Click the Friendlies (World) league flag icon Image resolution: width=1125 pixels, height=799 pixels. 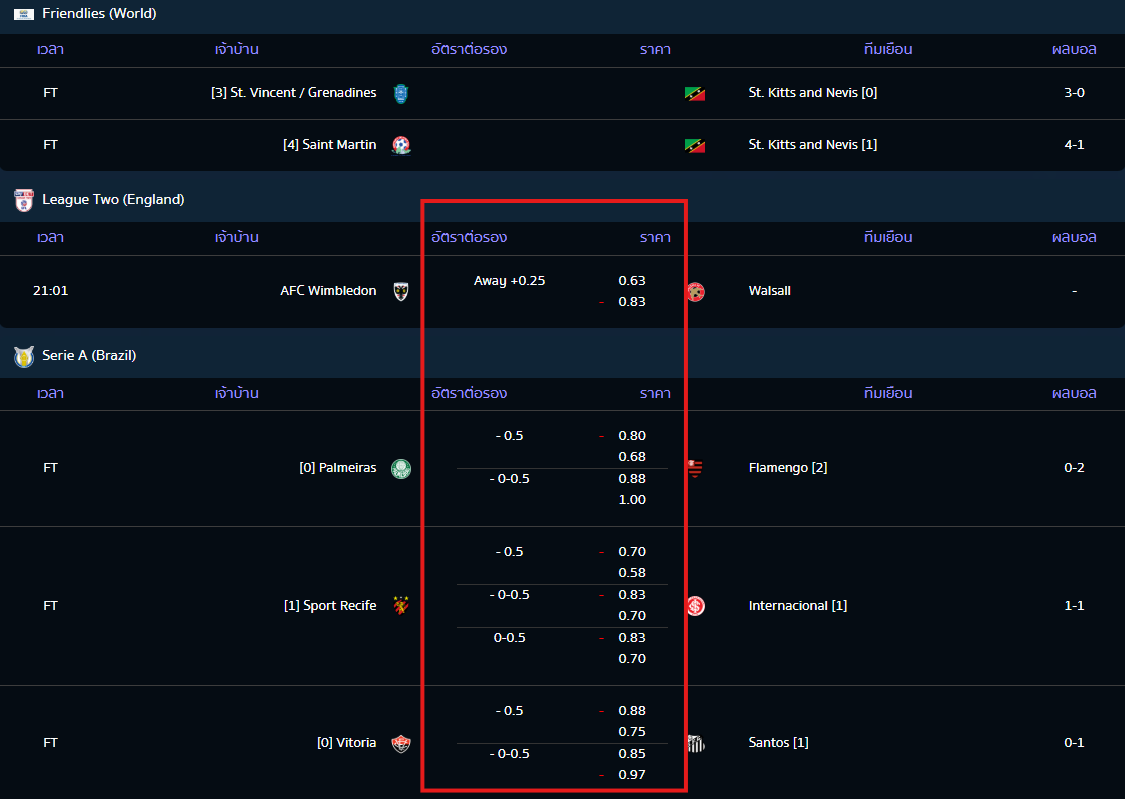click(24, 14)
